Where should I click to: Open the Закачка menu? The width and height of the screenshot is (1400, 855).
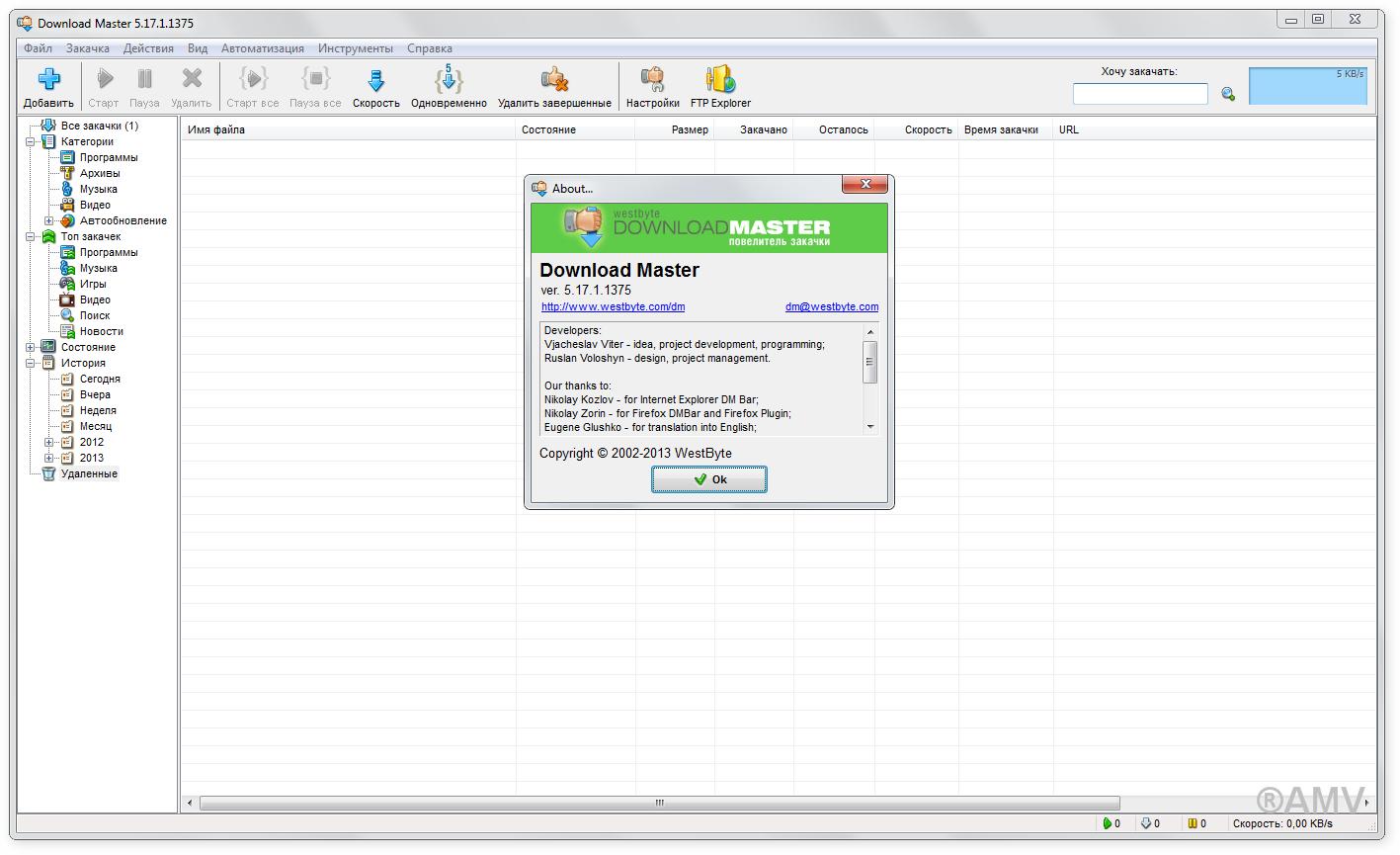coord(88,47)
